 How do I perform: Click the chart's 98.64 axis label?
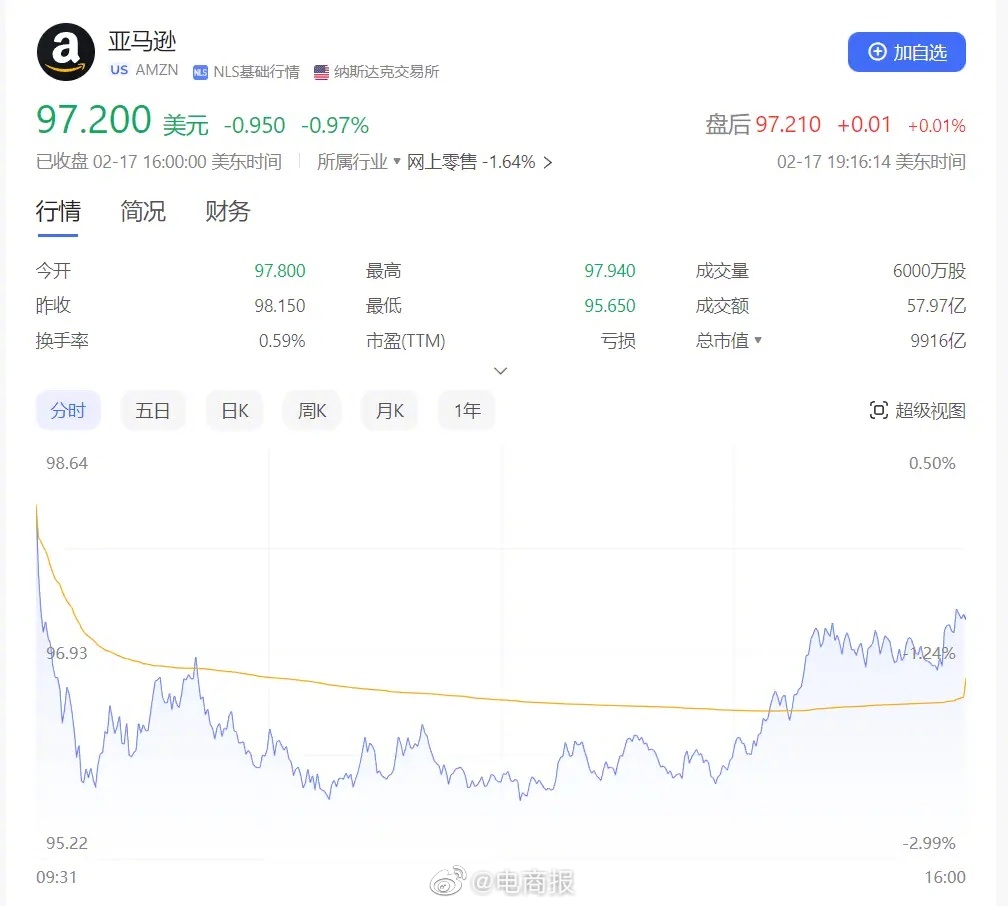coord(67,463)
